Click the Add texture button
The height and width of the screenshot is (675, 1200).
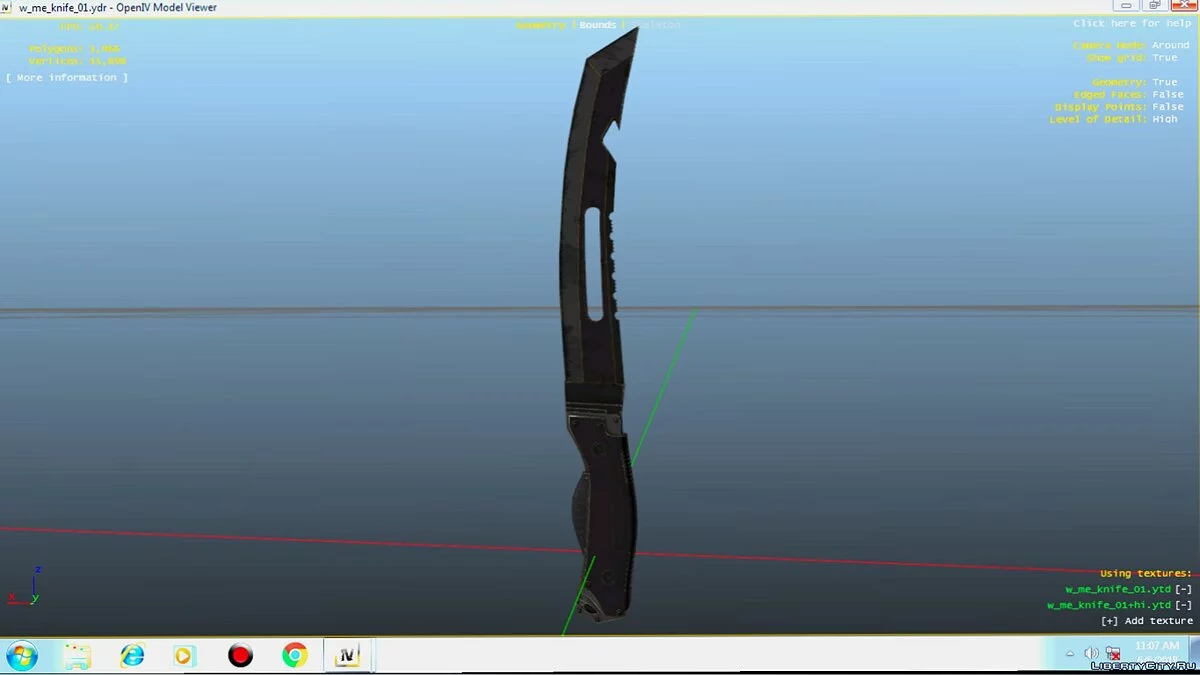click(x=1146, y=621)
